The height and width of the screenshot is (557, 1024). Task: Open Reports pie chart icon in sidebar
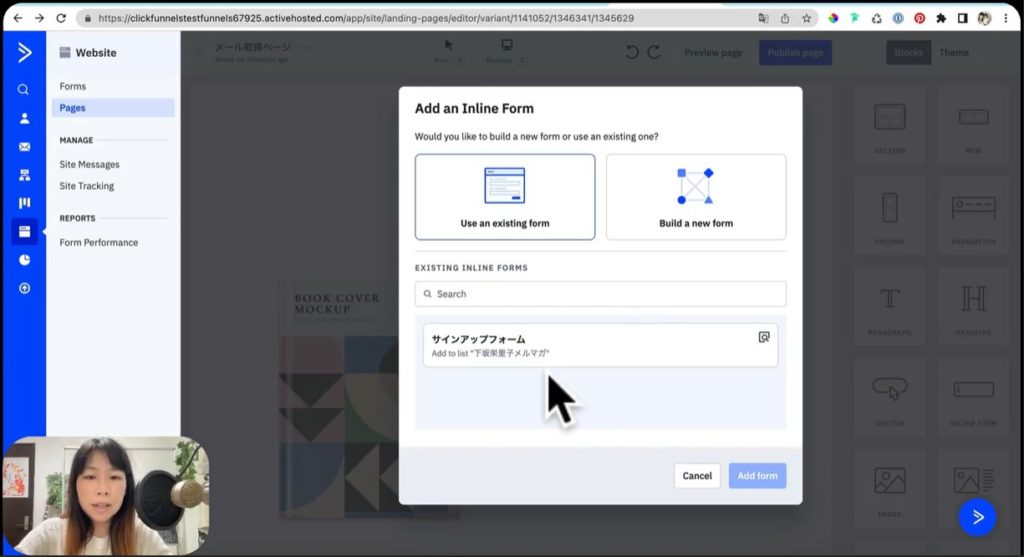click(x=24, y=260)
